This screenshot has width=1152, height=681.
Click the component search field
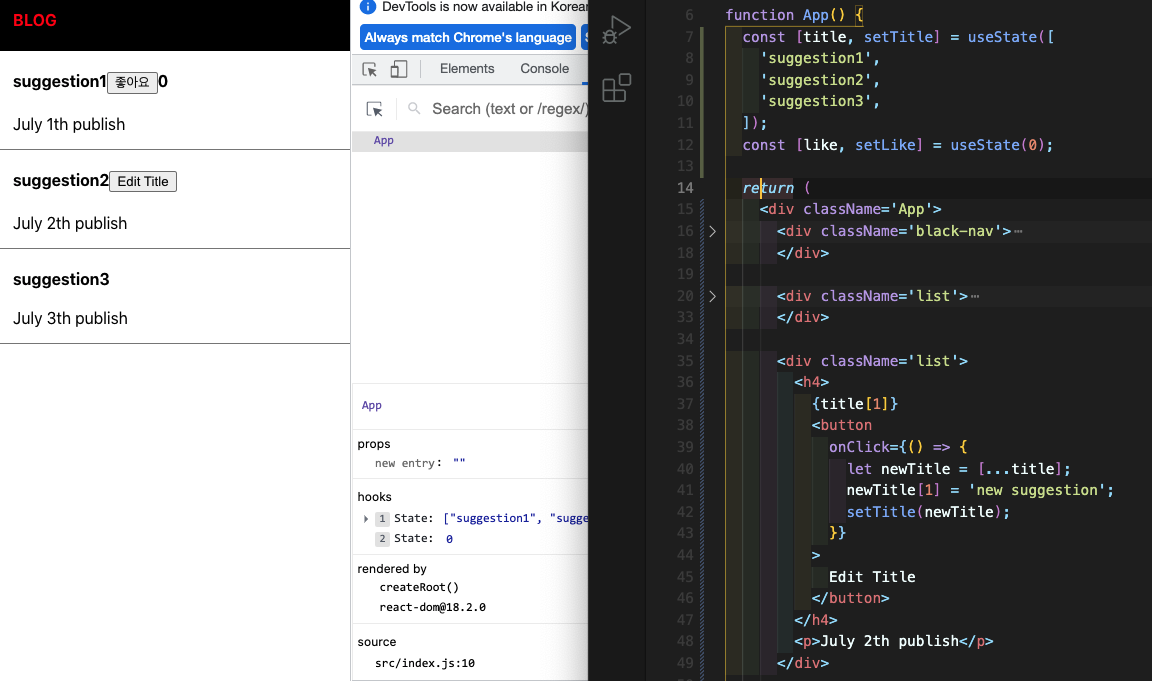tap(510, 109)
